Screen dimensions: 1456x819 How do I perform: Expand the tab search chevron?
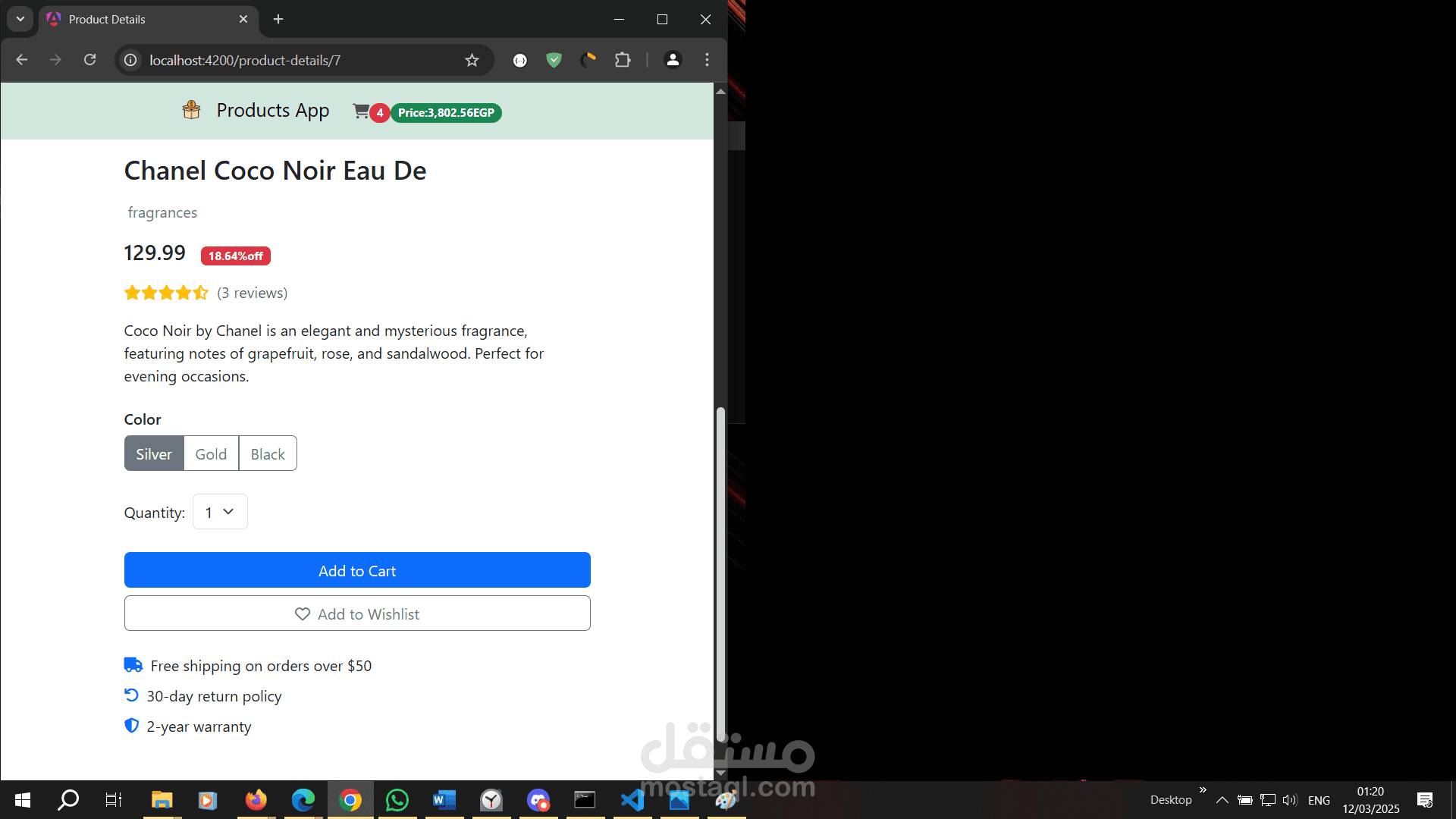coord(20,19)
